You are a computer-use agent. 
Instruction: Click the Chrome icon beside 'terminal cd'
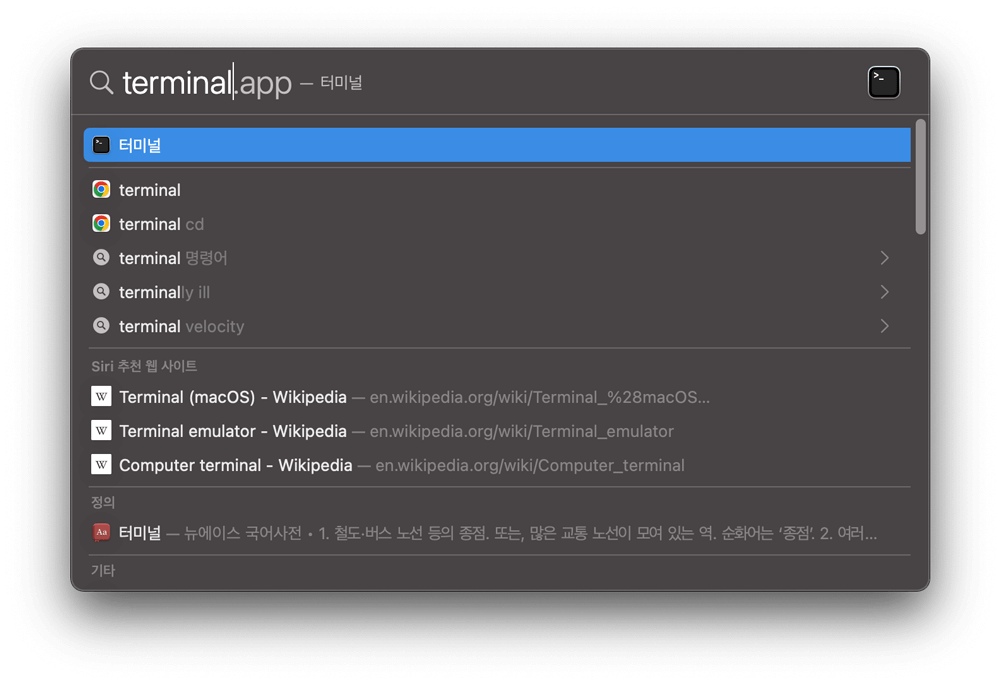pyautogui.click(x=101, y=223)
